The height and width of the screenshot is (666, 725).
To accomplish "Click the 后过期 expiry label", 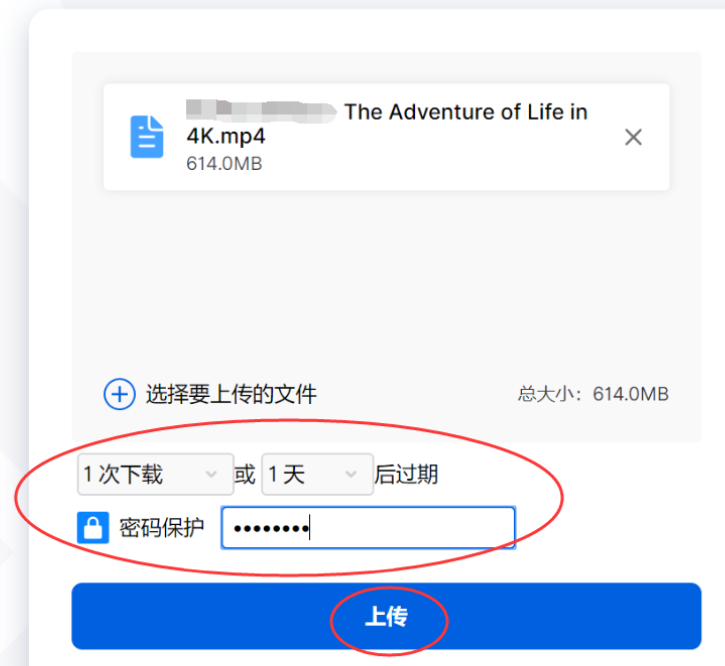I will tap(406, 475).
